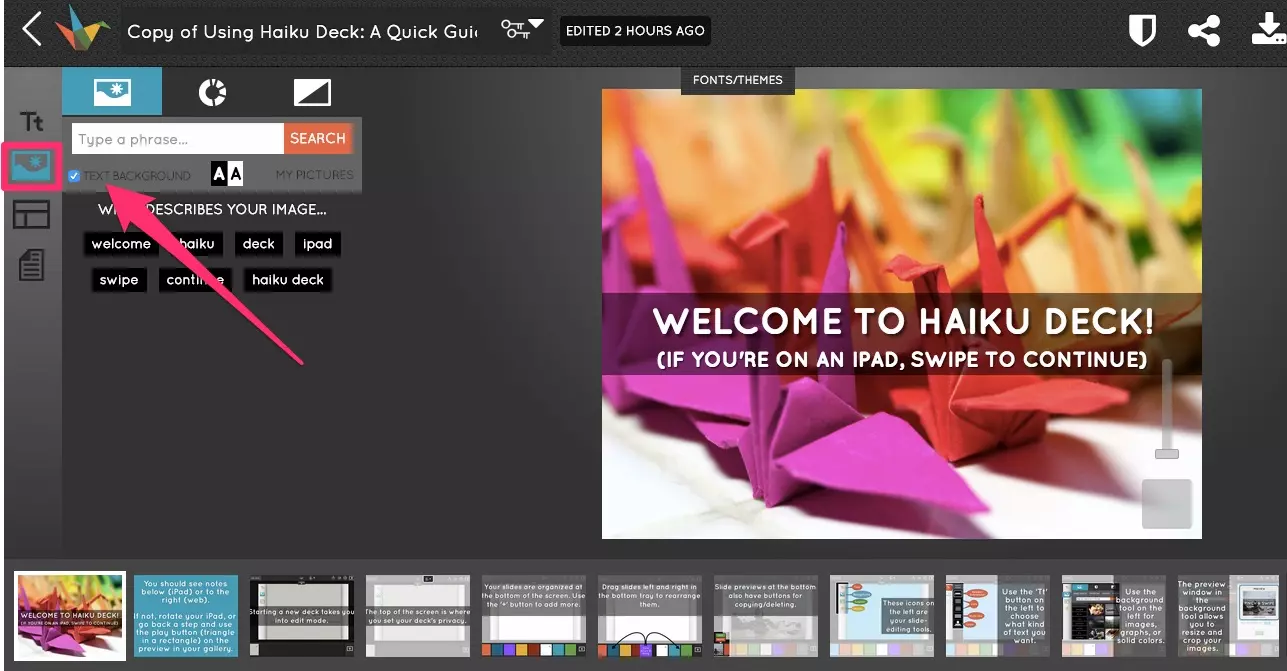Toggle the AA text color switch

point(227,174)
